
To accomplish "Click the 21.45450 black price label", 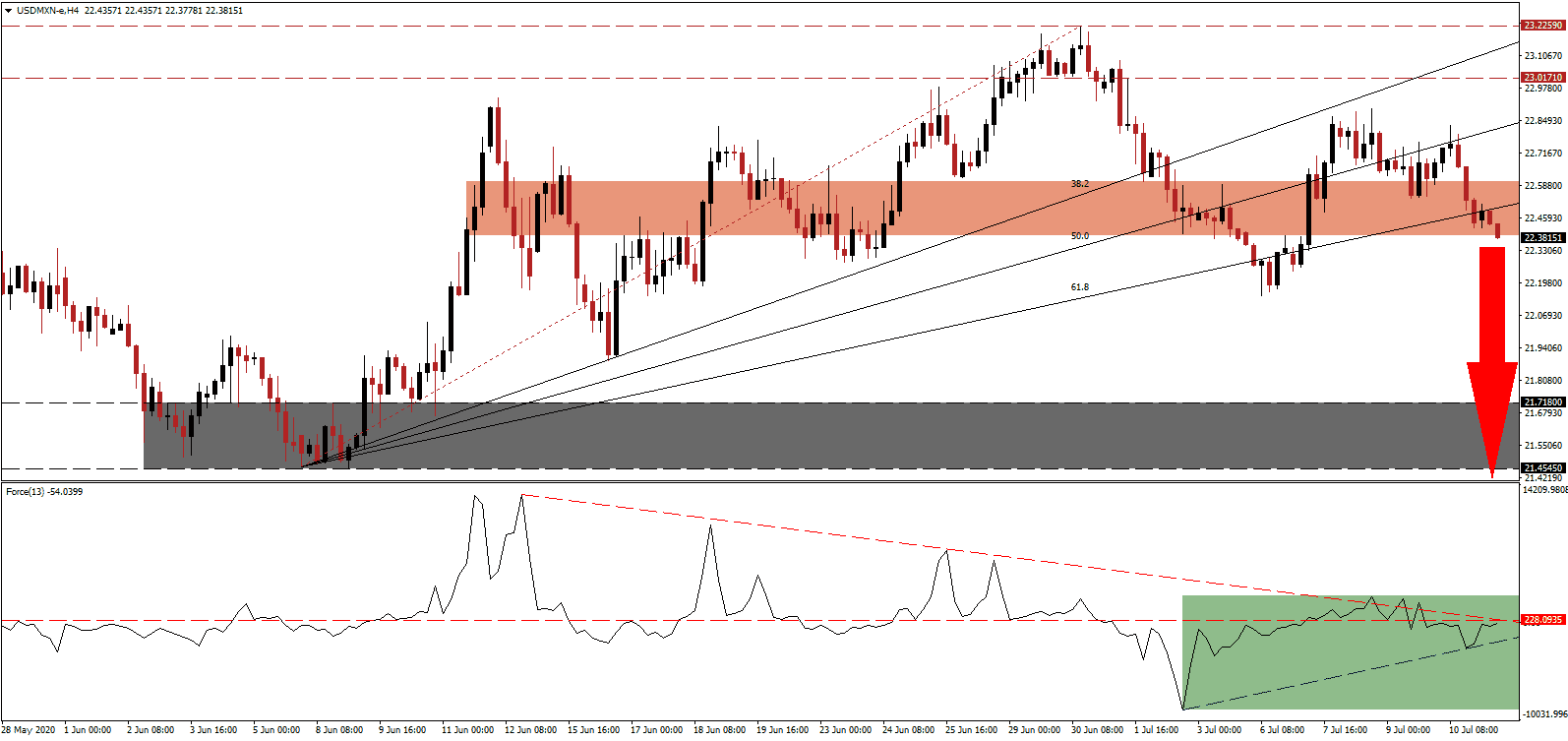I will click(1542, 468).
